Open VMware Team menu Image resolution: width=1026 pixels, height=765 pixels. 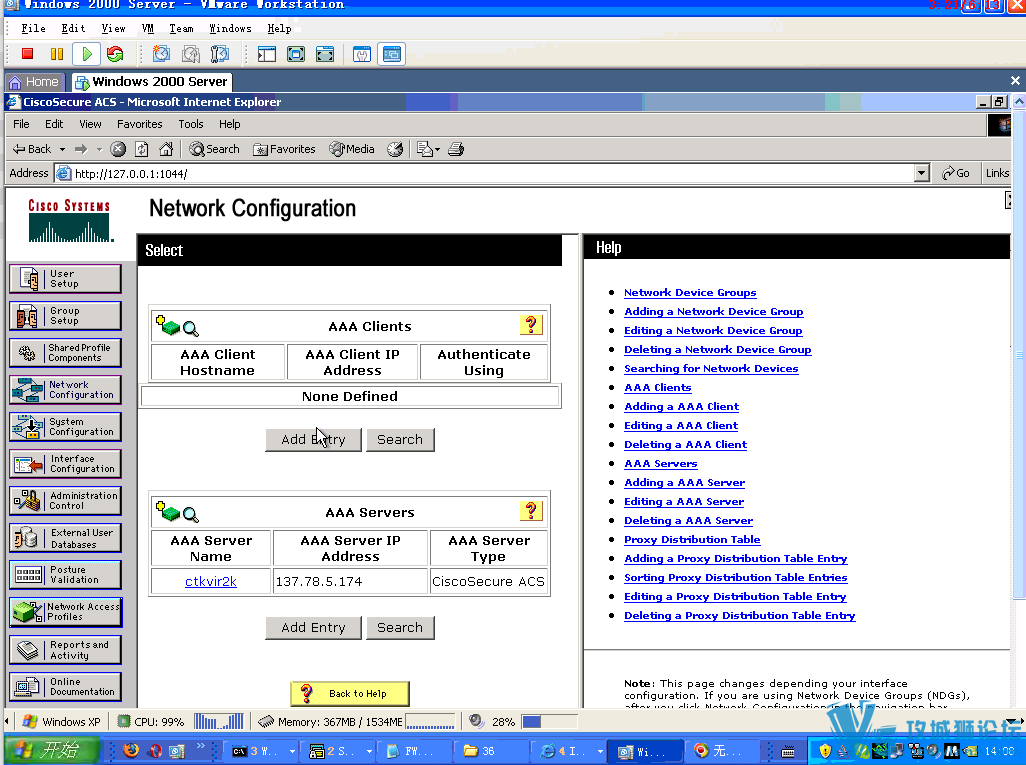[181, 28]
